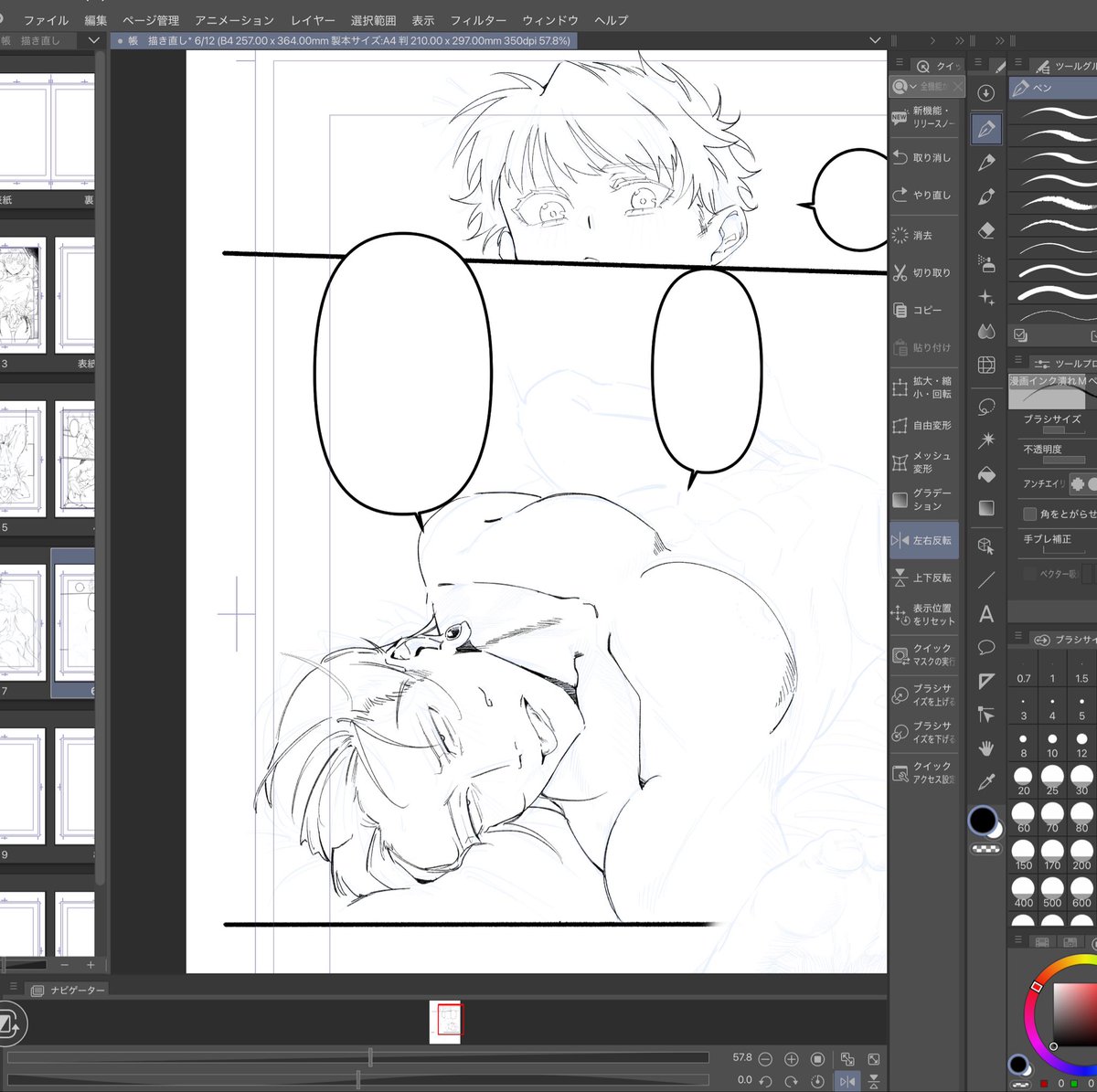Select transparent color chip under main color
This screenshot has width=1097, height=1092.
tap(985, 849)
